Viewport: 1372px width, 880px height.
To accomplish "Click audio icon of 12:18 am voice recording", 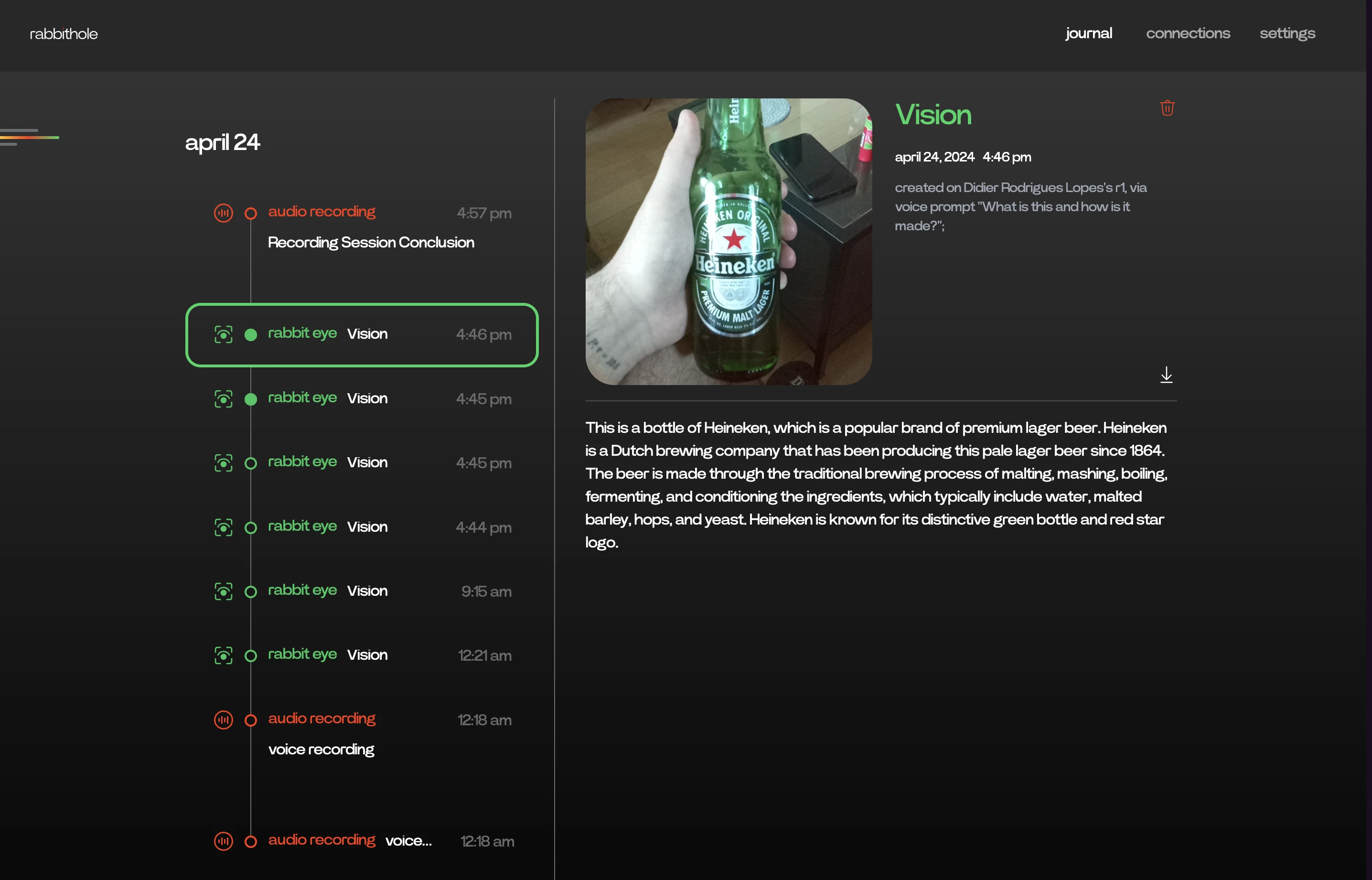I will (x=224, y=719).
